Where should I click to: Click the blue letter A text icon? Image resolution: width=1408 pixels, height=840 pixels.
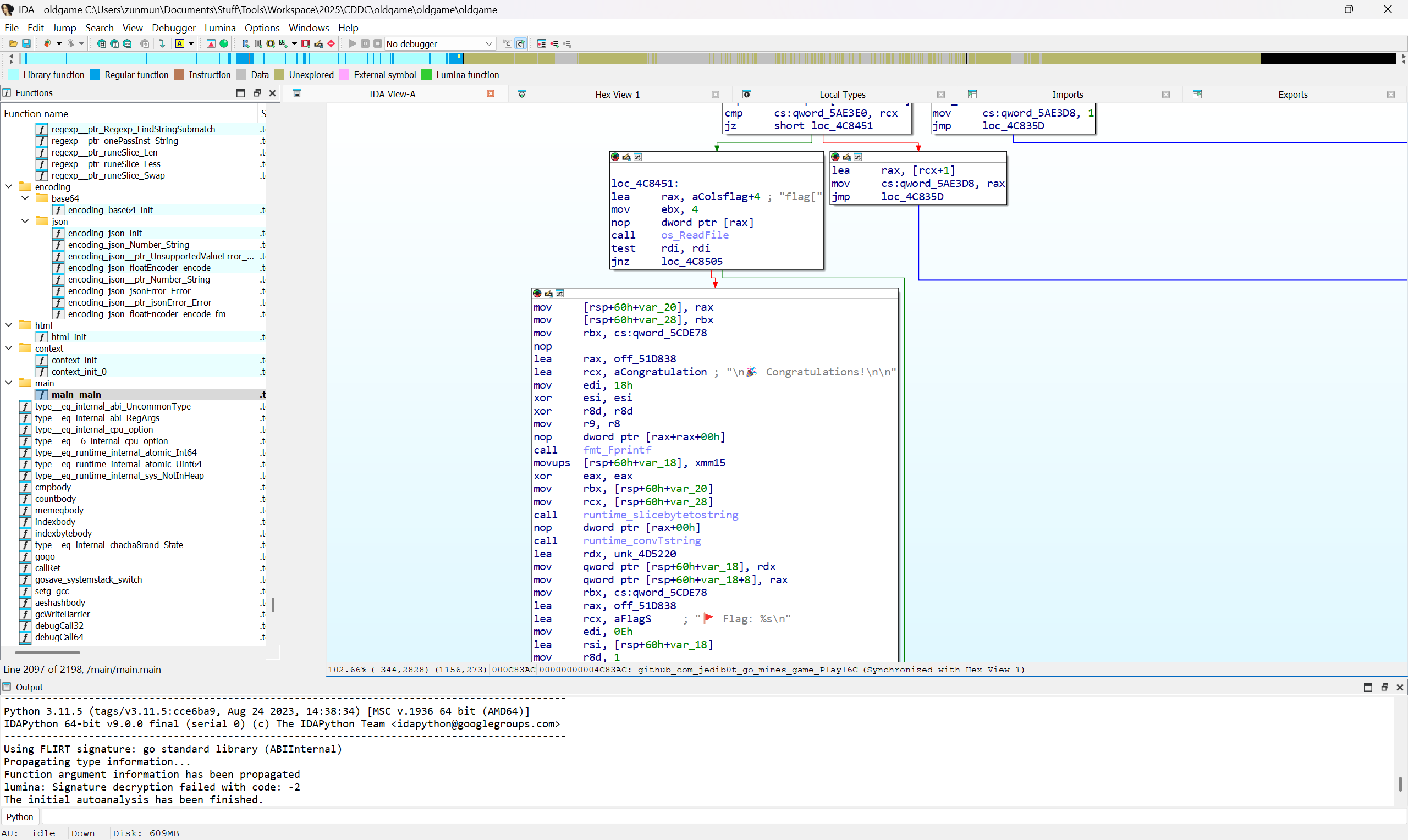click(179, 43)
